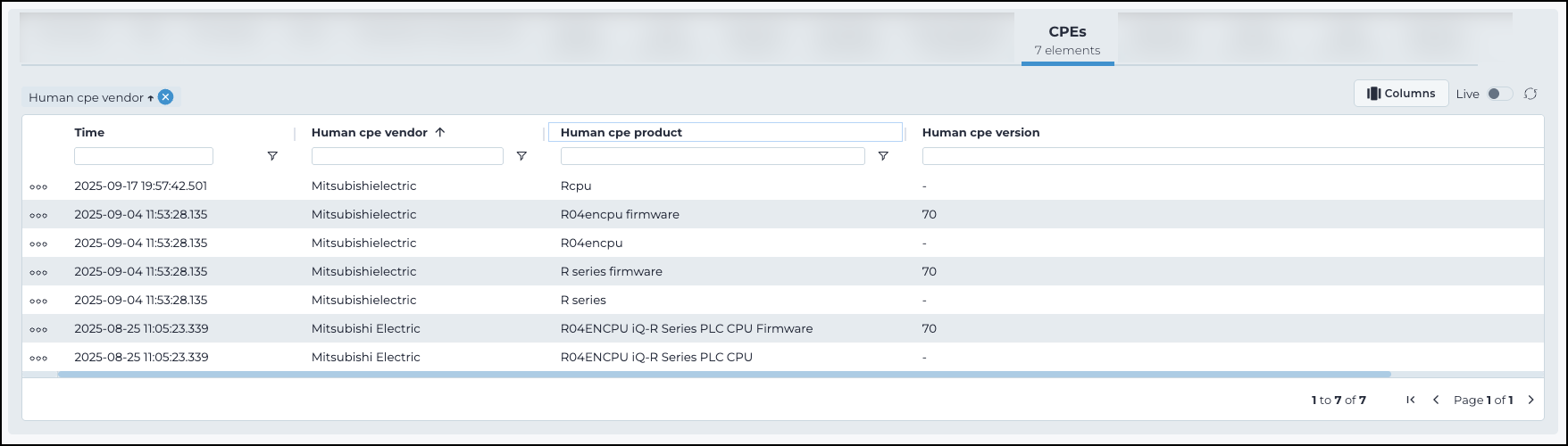This screenshot has width=1568, height=446.
Task: Sort by Human cpe product header
Action: [x=621, y=132]
